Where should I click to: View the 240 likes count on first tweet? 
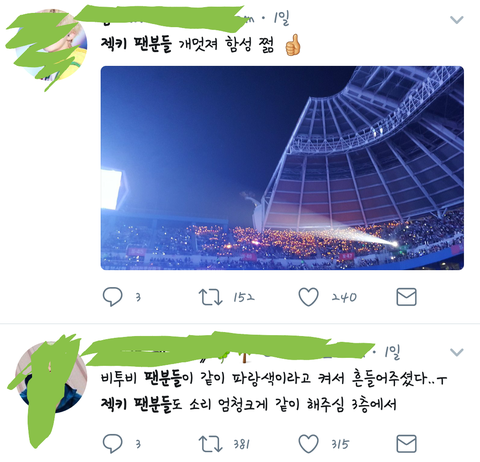(344, 297)
